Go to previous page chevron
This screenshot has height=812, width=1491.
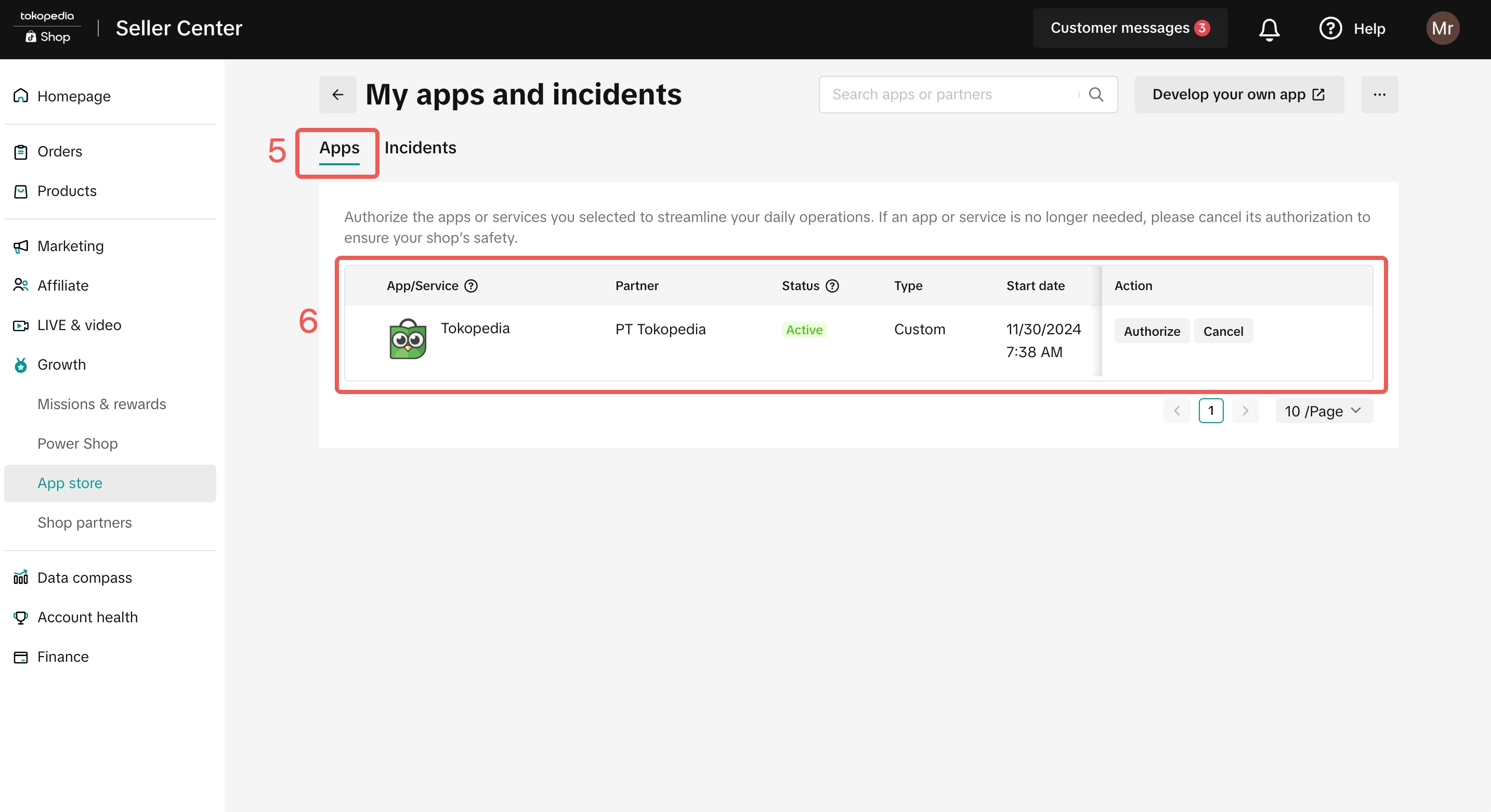(x=1176, y=411)
